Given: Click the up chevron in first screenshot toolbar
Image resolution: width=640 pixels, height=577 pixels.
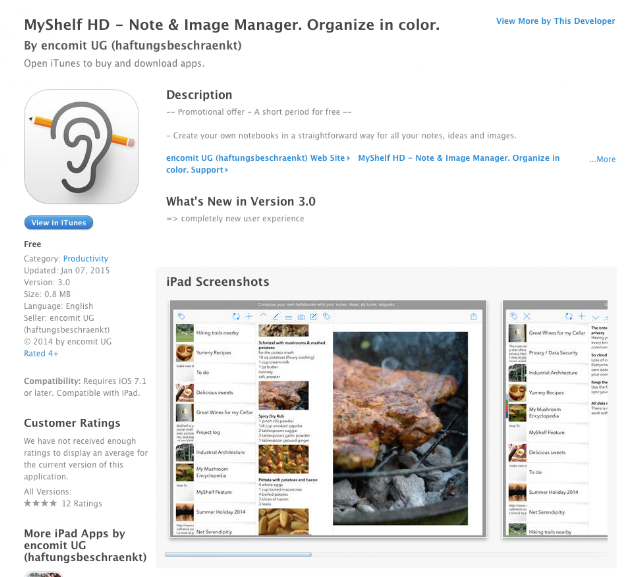Looking at the screenshot, I should [263, 315].
